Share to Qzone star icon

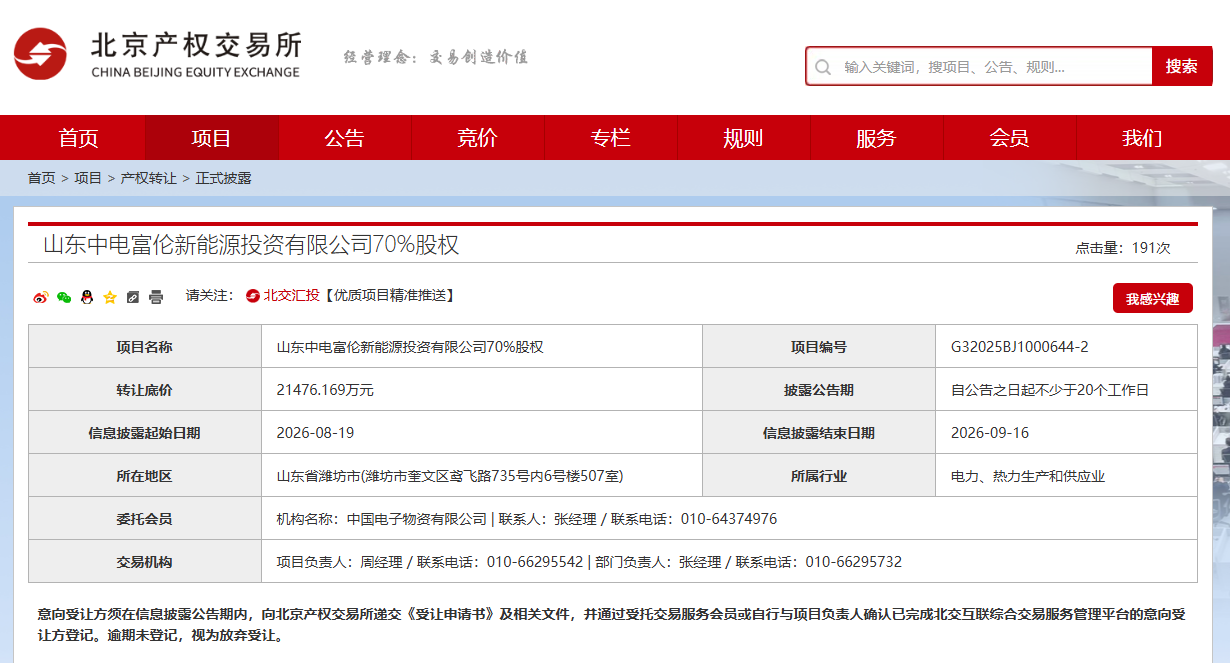click(110, 297)
